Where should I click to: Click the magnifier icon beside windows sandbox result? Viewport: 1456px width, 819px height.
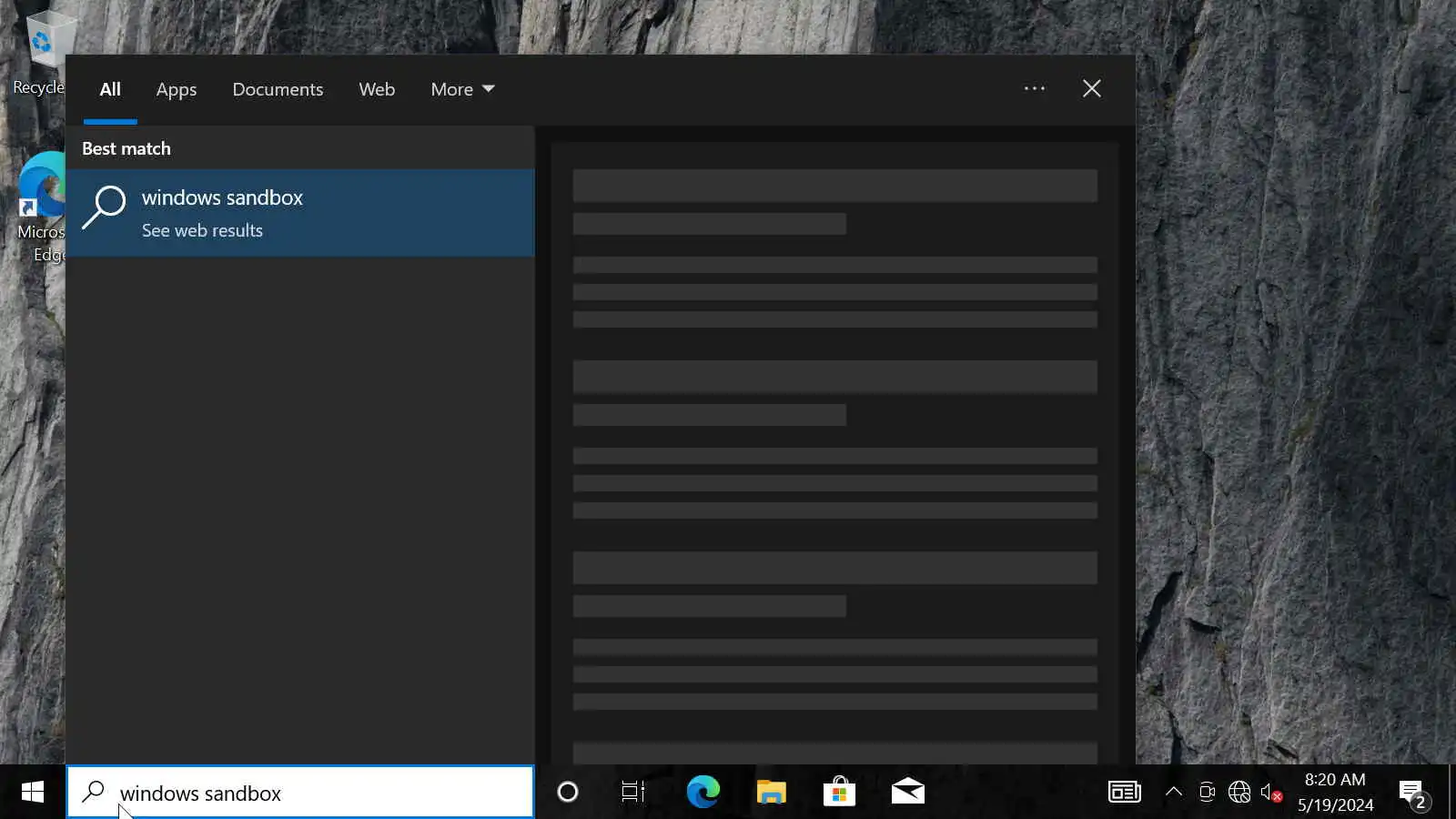tap(104, 207)
